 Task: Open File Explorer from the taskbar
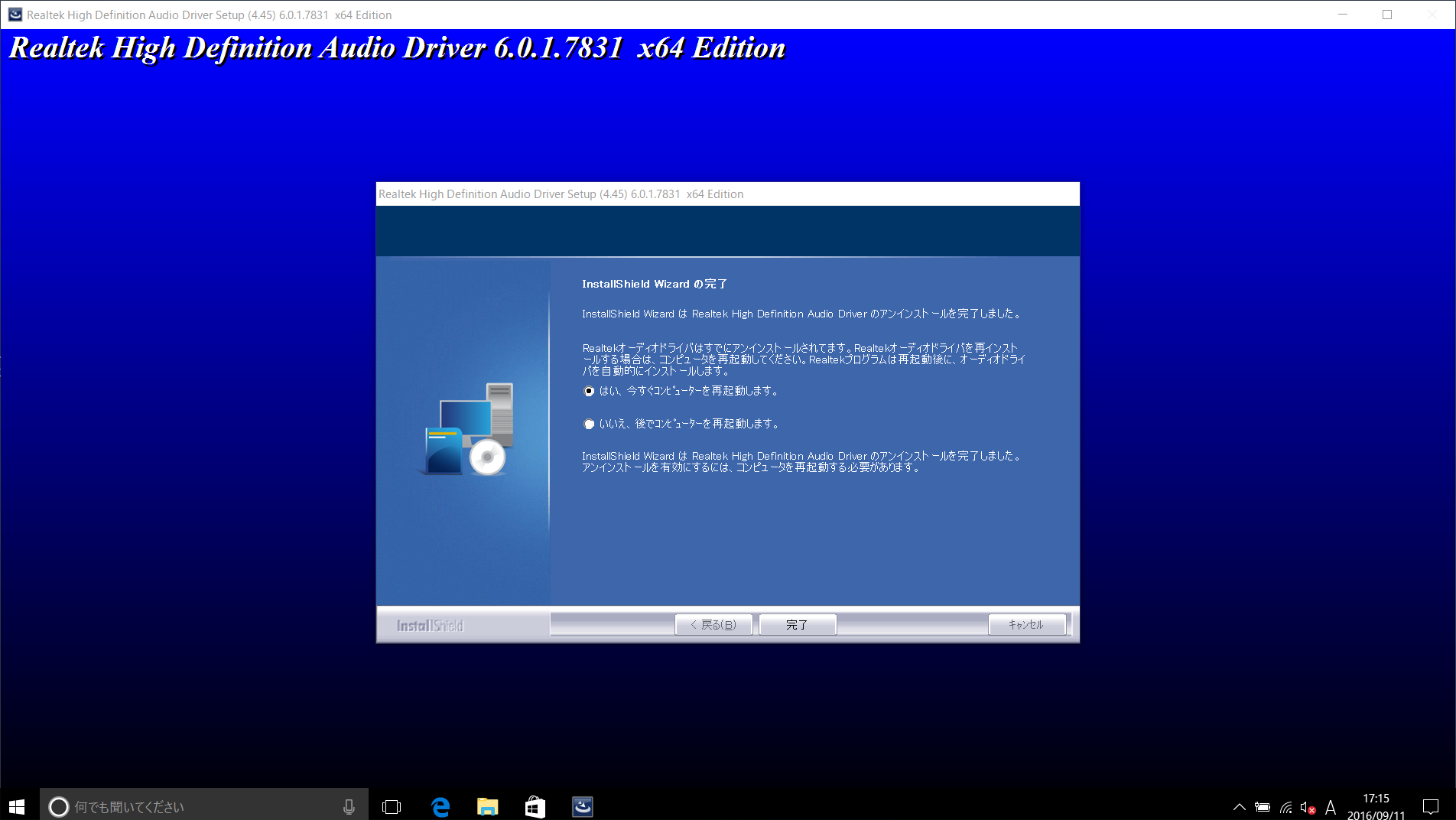tap(488, 806)
